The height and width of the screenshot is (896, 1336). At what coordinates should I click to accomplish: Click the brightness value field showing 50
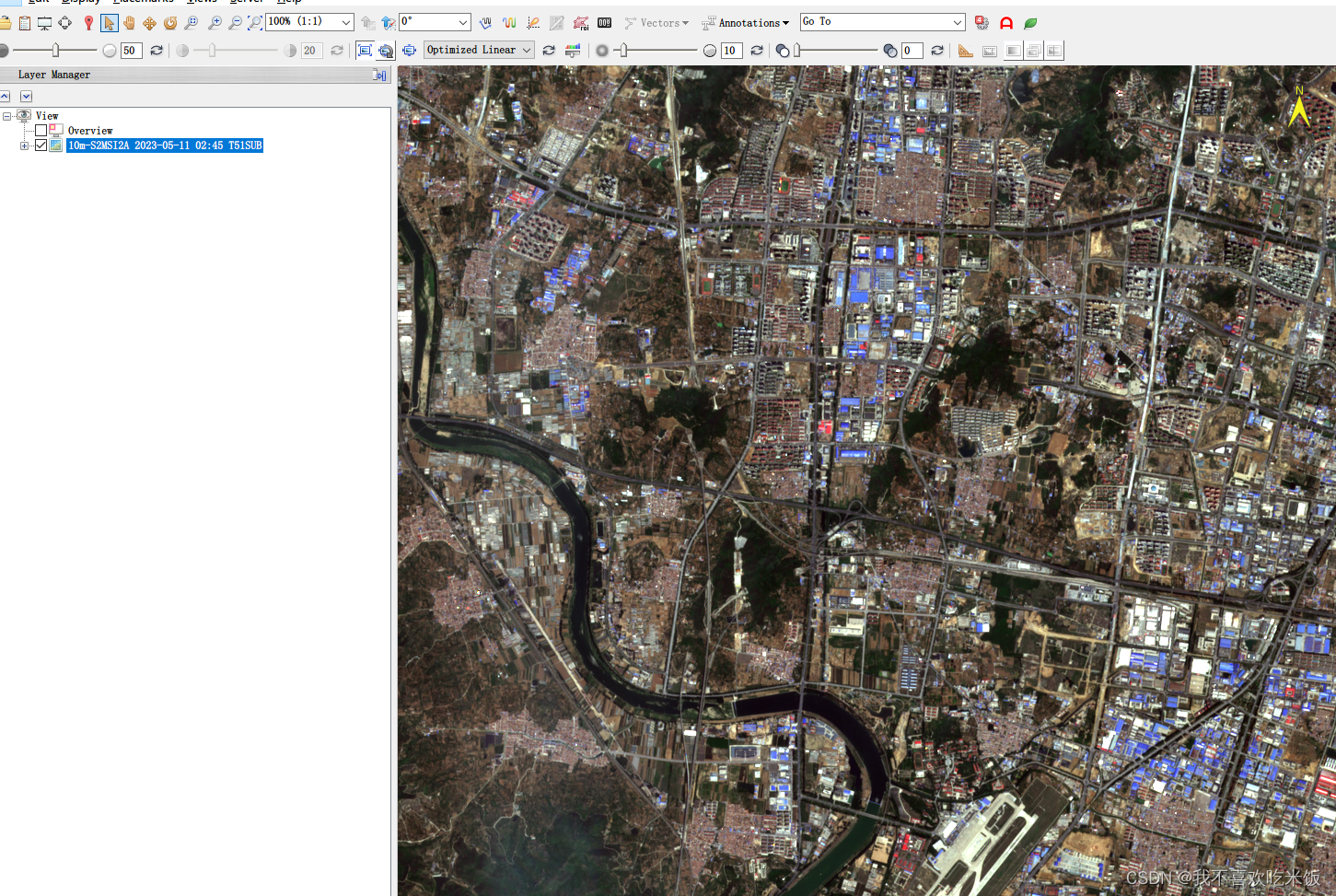click(131, 51)
